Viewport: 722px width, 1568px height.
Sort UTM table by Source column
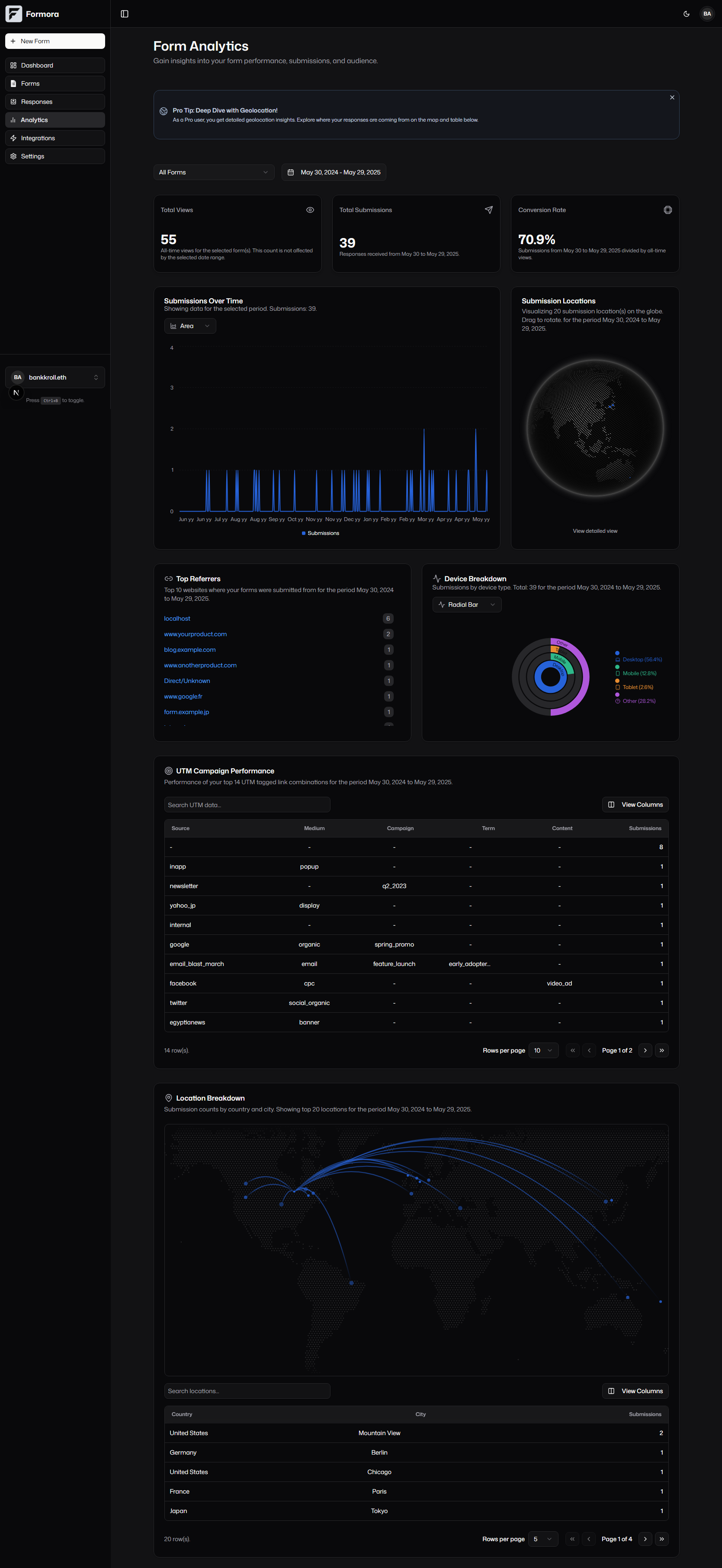(x=180, y=828)
